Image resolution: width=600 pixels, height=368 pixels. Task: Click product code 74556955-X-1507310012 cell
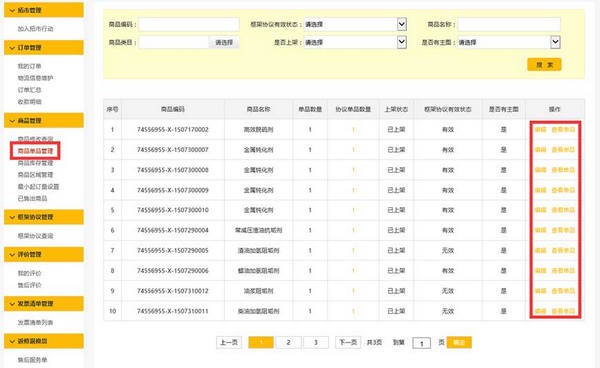click(173, 291)
